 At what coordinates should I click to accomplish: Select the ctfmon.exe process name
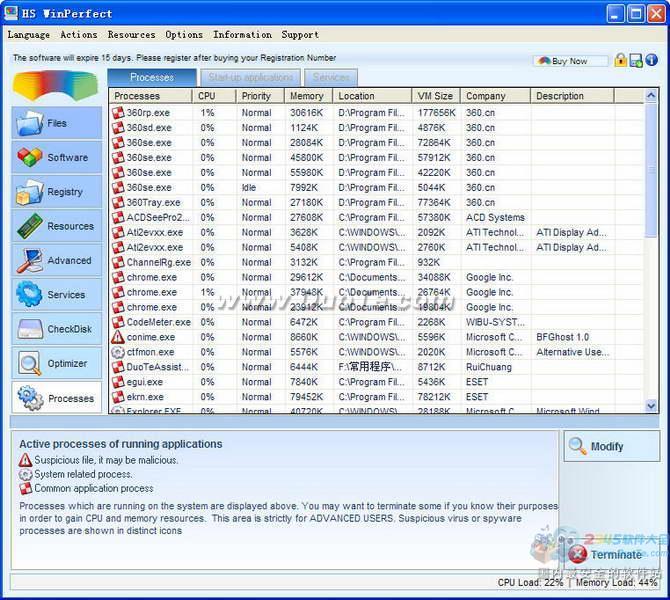[150, 352]
